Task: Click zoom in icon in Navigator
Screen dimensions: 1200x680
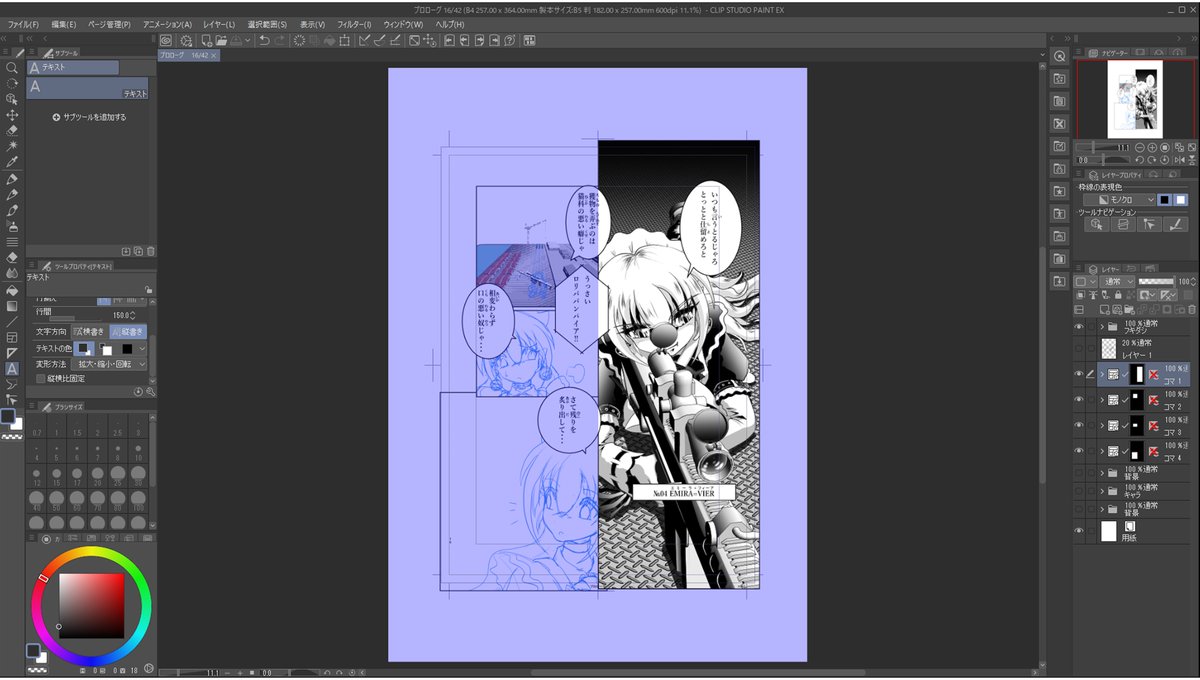Action: [1152, 147]
